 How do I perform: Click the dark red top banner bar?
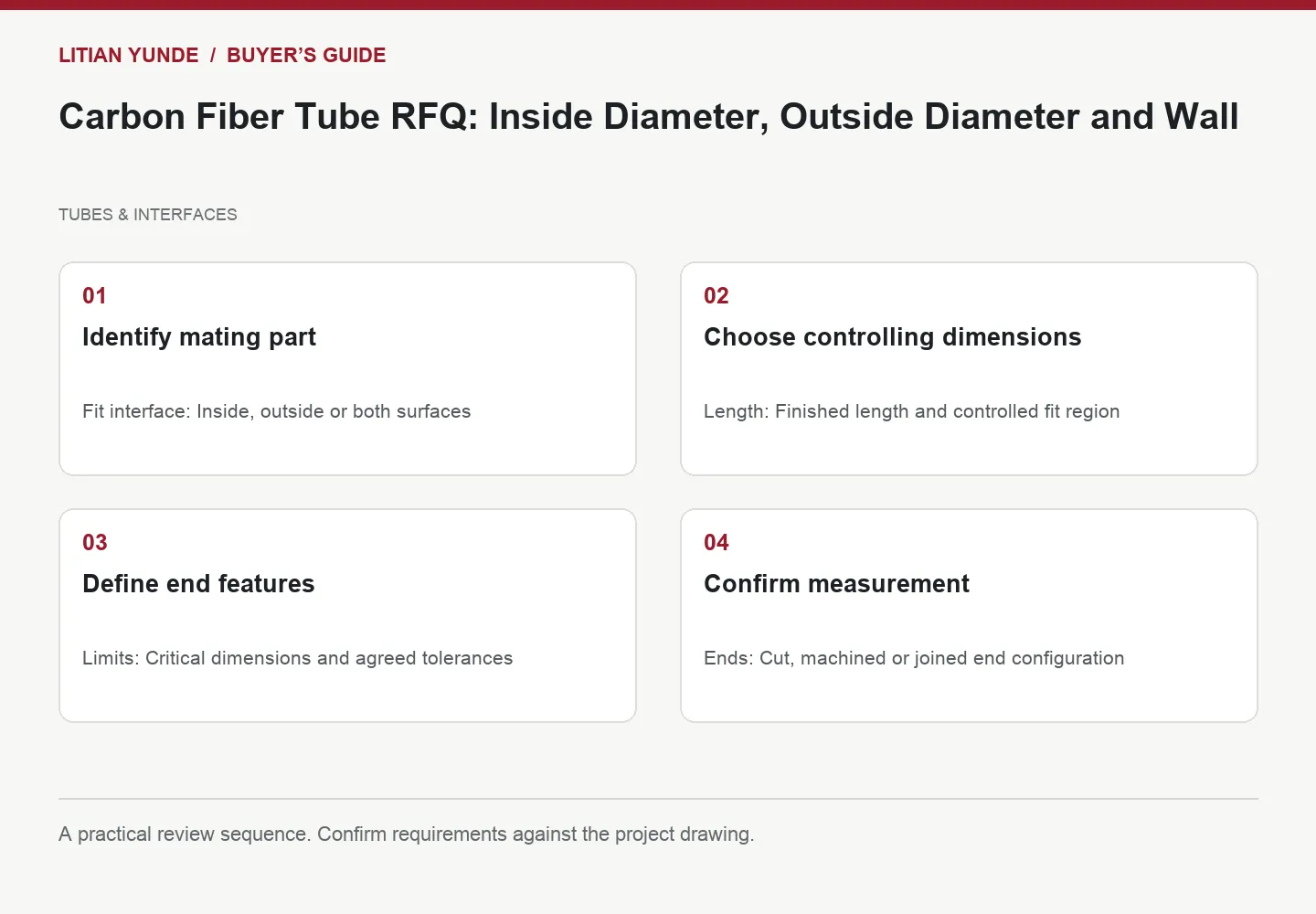(x=658, y=5)
